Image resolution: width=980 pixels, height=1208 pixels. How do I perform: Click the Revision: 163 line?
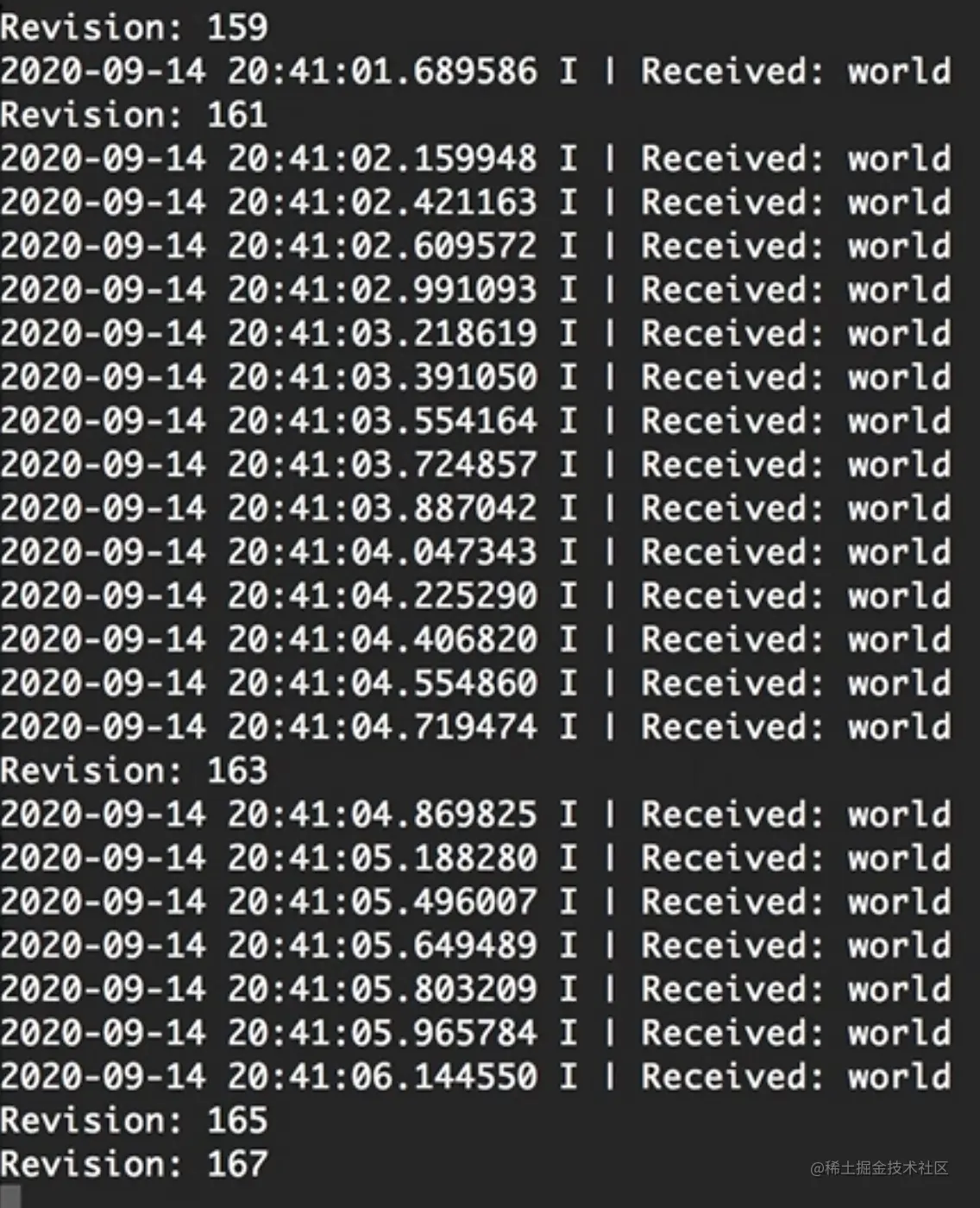(x=134, y=771)
